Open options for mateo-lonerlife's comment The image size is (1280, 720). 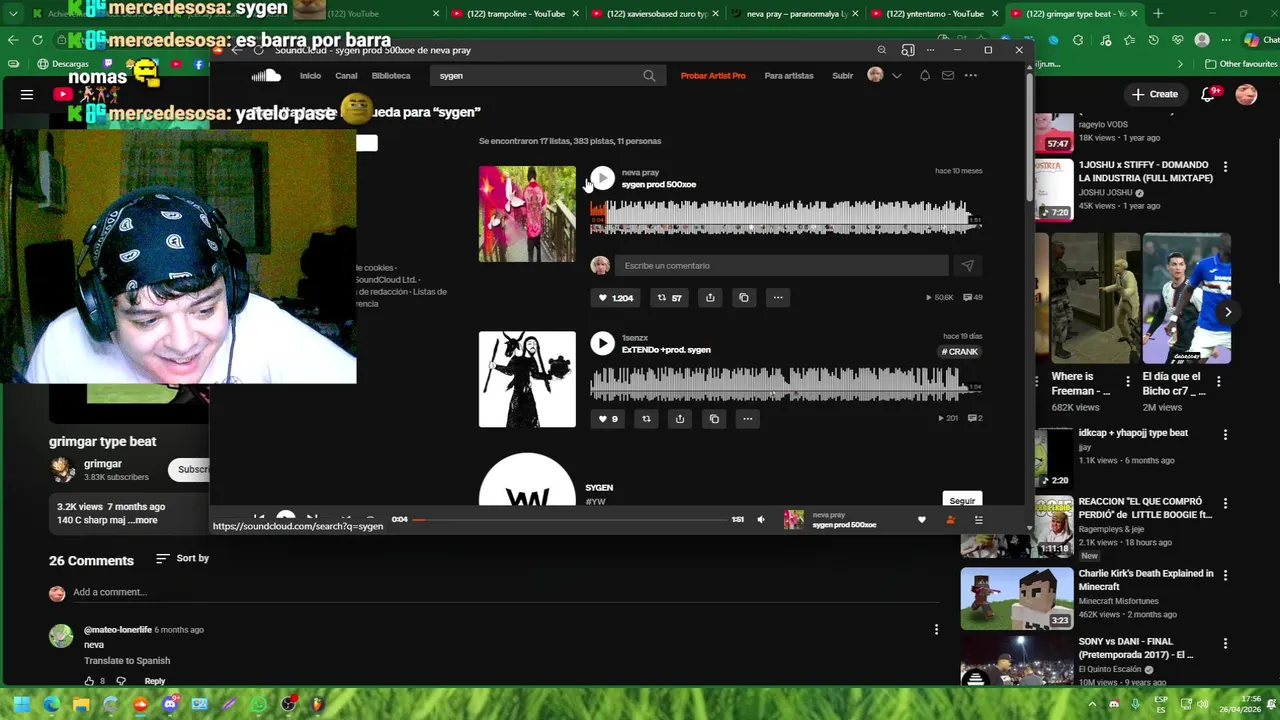[936, 630]
